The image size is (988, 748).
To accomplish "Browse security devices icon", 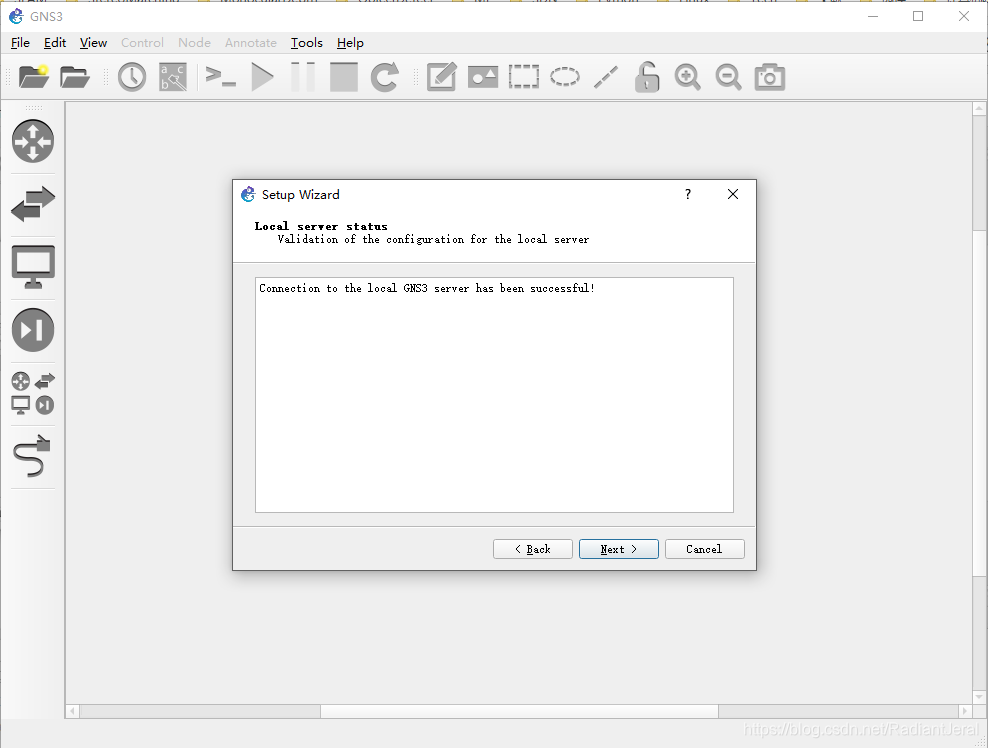I will tap(33, 330).
